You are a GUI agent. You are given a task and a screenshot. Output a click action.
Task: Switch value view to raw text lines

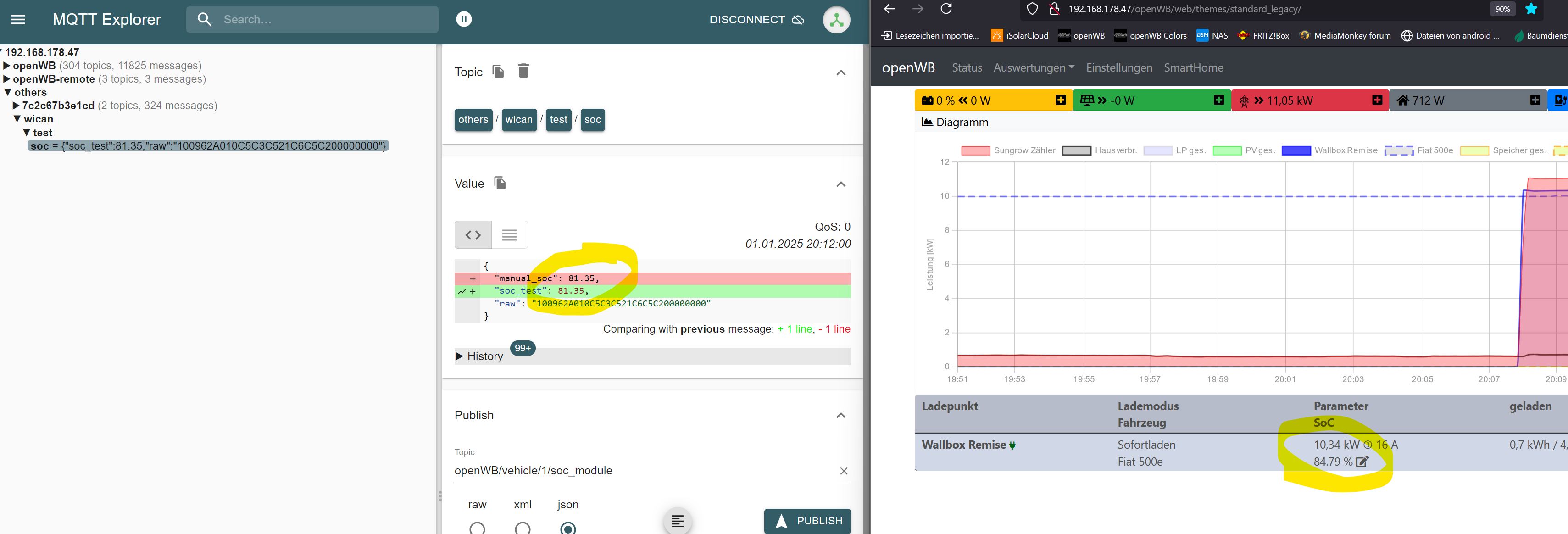510,235
